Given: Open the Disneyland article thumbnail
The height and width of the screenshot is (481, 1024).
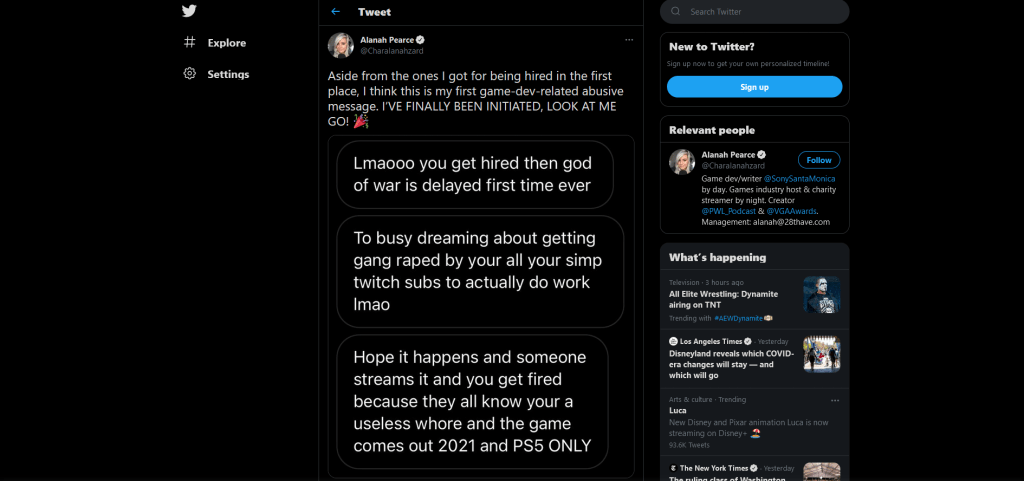Looking at the screenshot, I should click(821, 354).
